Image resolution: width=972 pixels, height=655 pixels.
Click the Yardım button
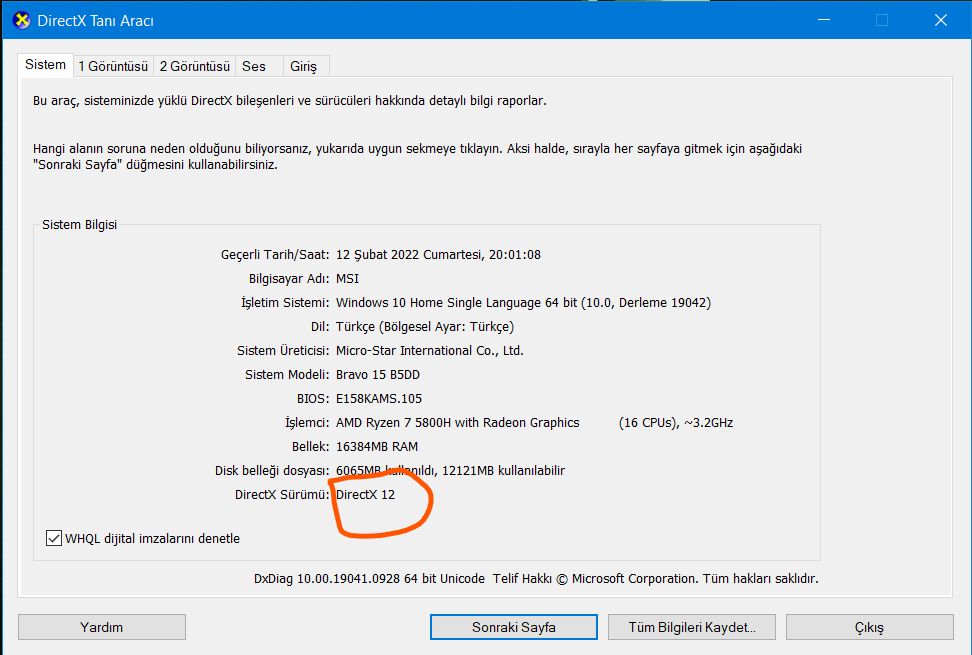point(102,627)
